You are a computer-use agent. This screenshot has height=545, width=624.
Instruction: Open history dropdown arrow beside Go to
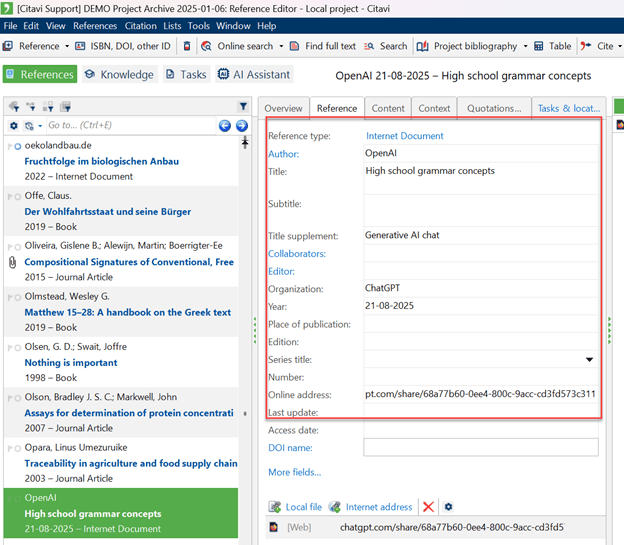(x=40, y=126)
